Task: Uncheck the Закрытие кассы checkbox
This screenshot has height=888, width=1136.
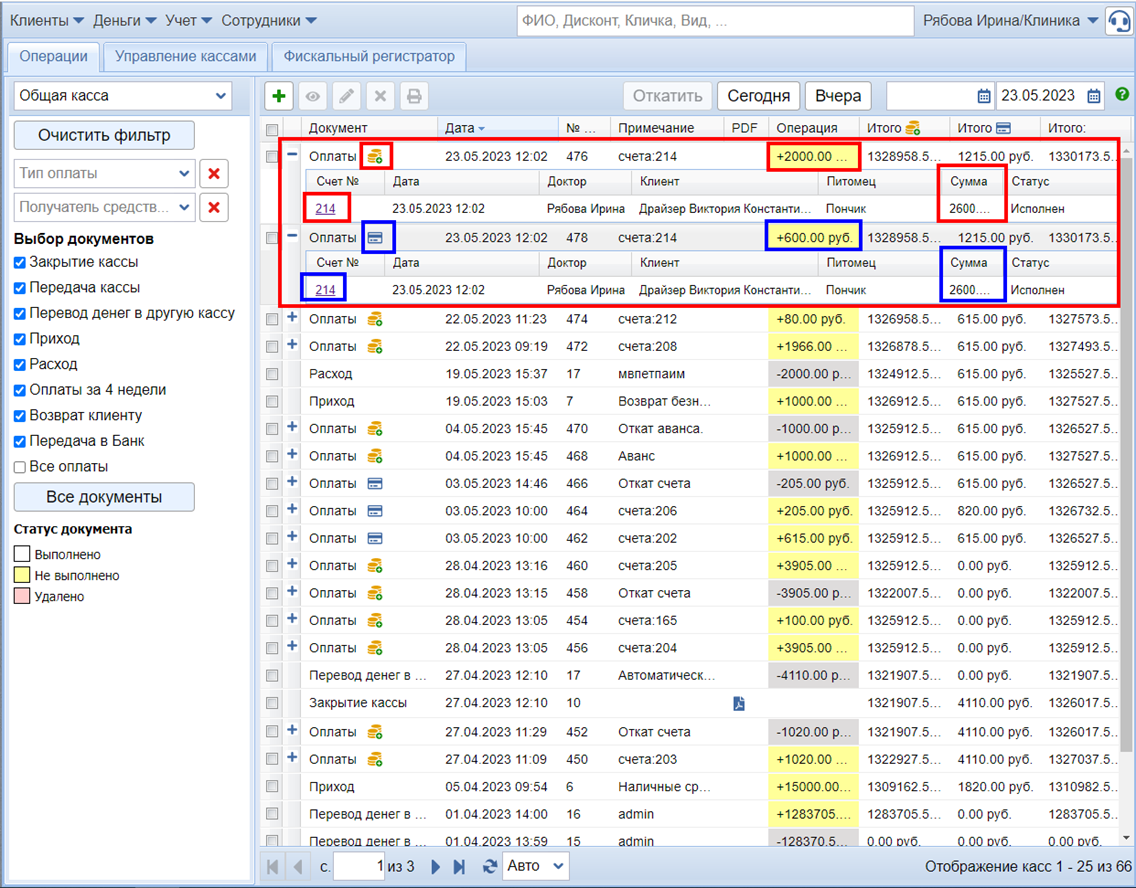Action: tap(21, 263)
